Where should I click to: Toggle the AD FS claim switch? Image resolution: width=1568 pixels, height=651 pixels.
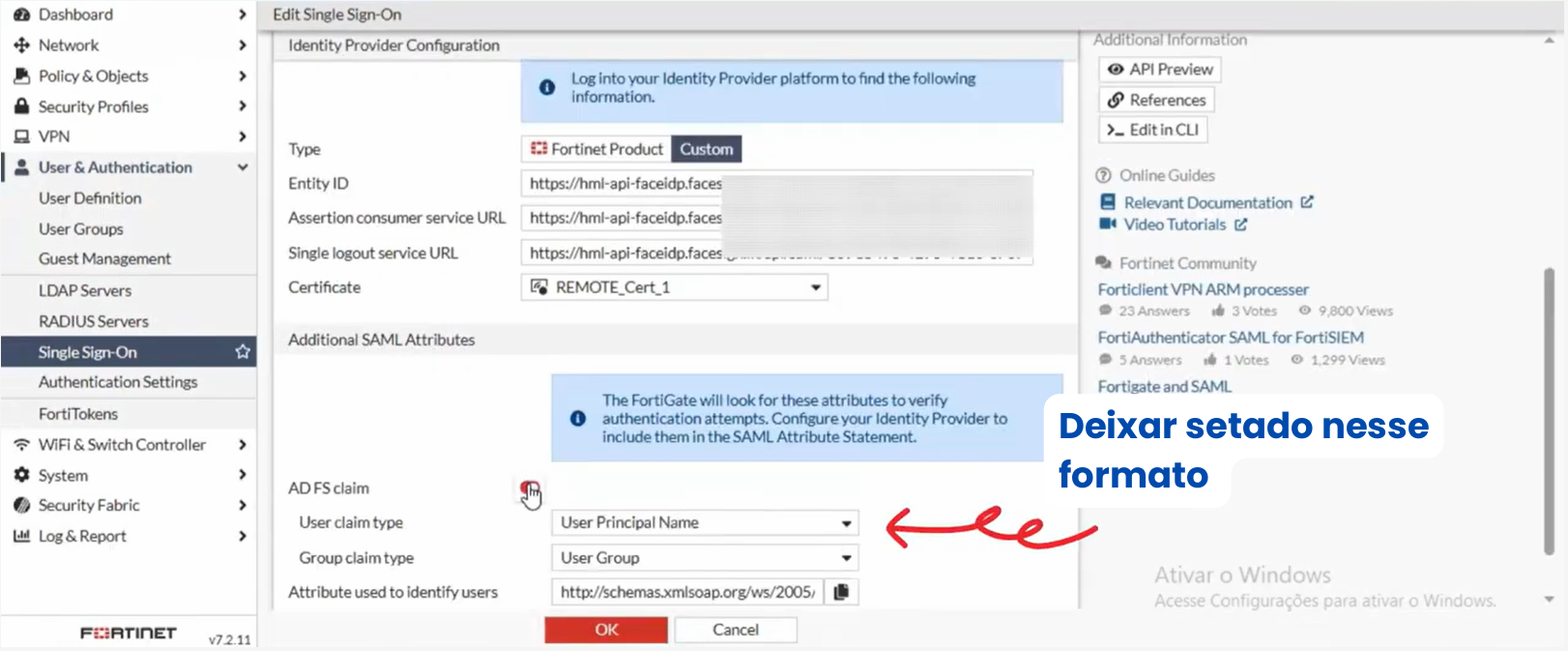point(529,488)
